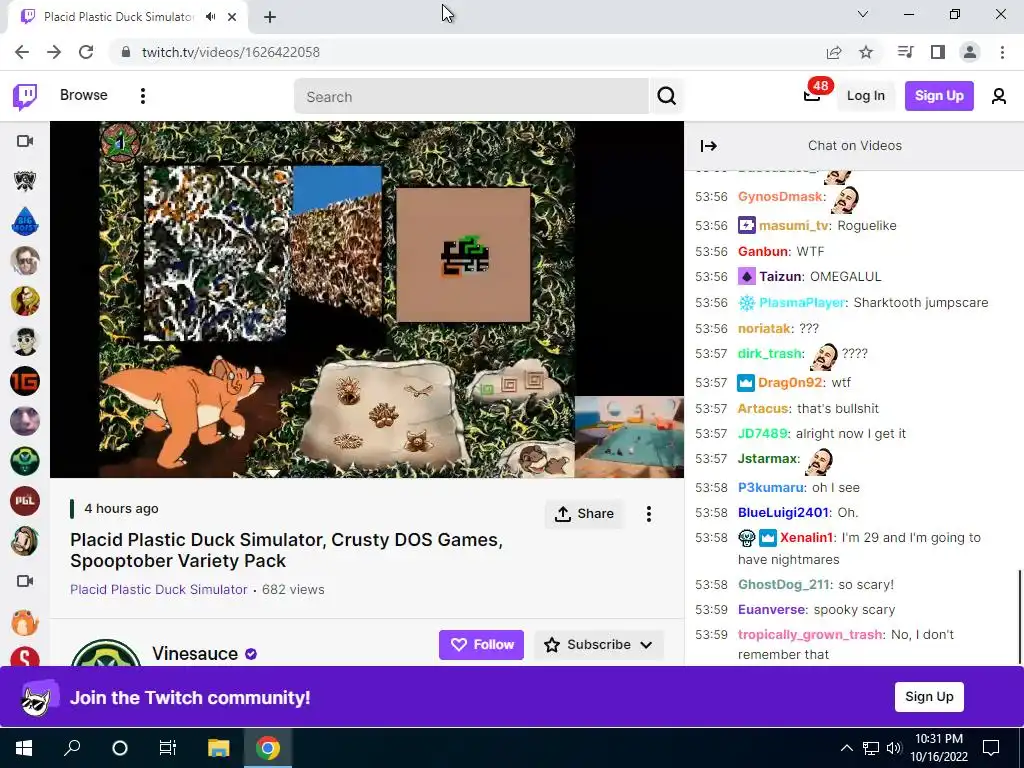Open the user account menu icon
This screenshot has width=1024, height=768.
pyautogui.click(x=999, y=97)
